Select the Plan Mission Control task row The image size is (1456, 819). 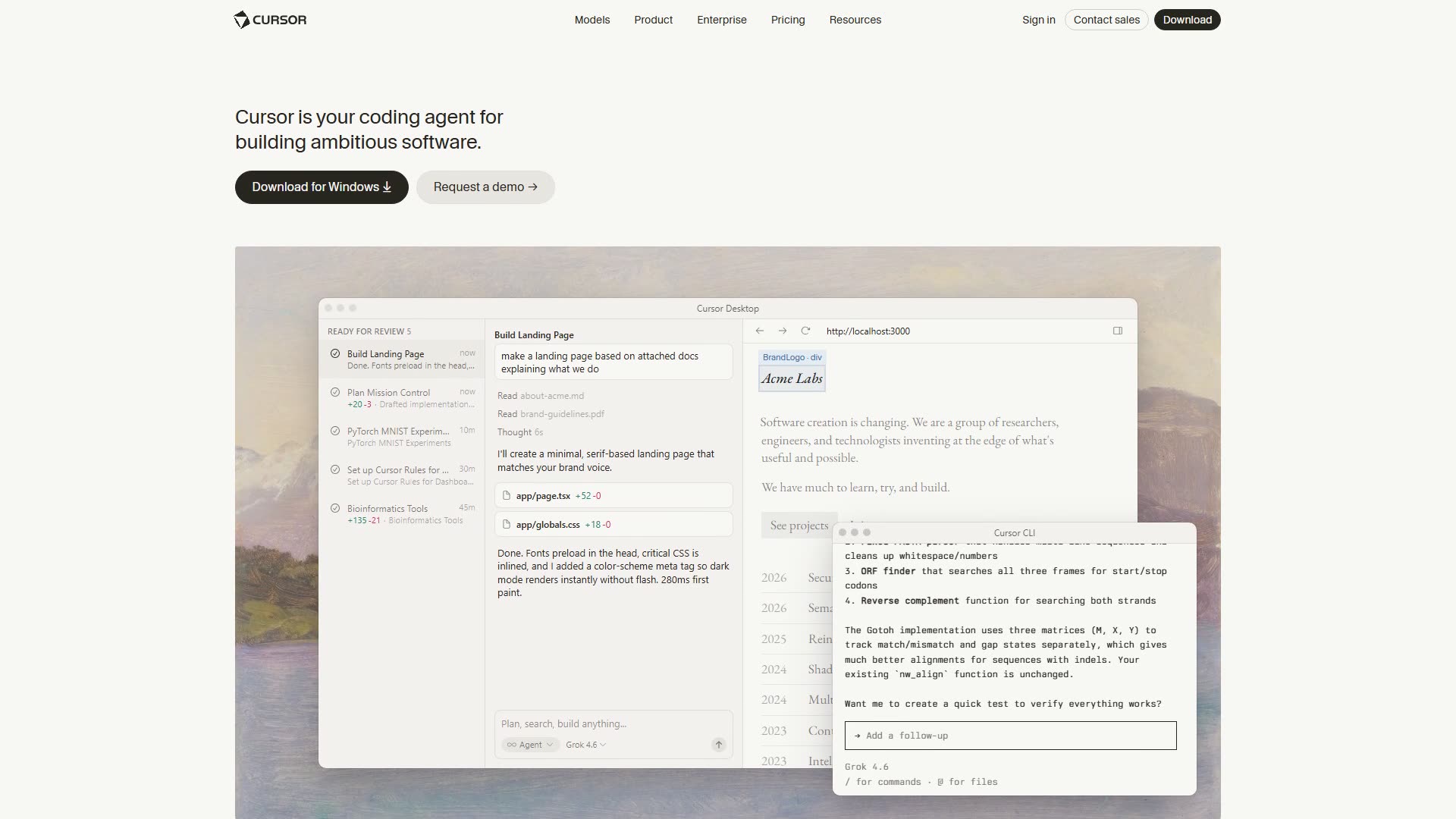pos(402,398)
